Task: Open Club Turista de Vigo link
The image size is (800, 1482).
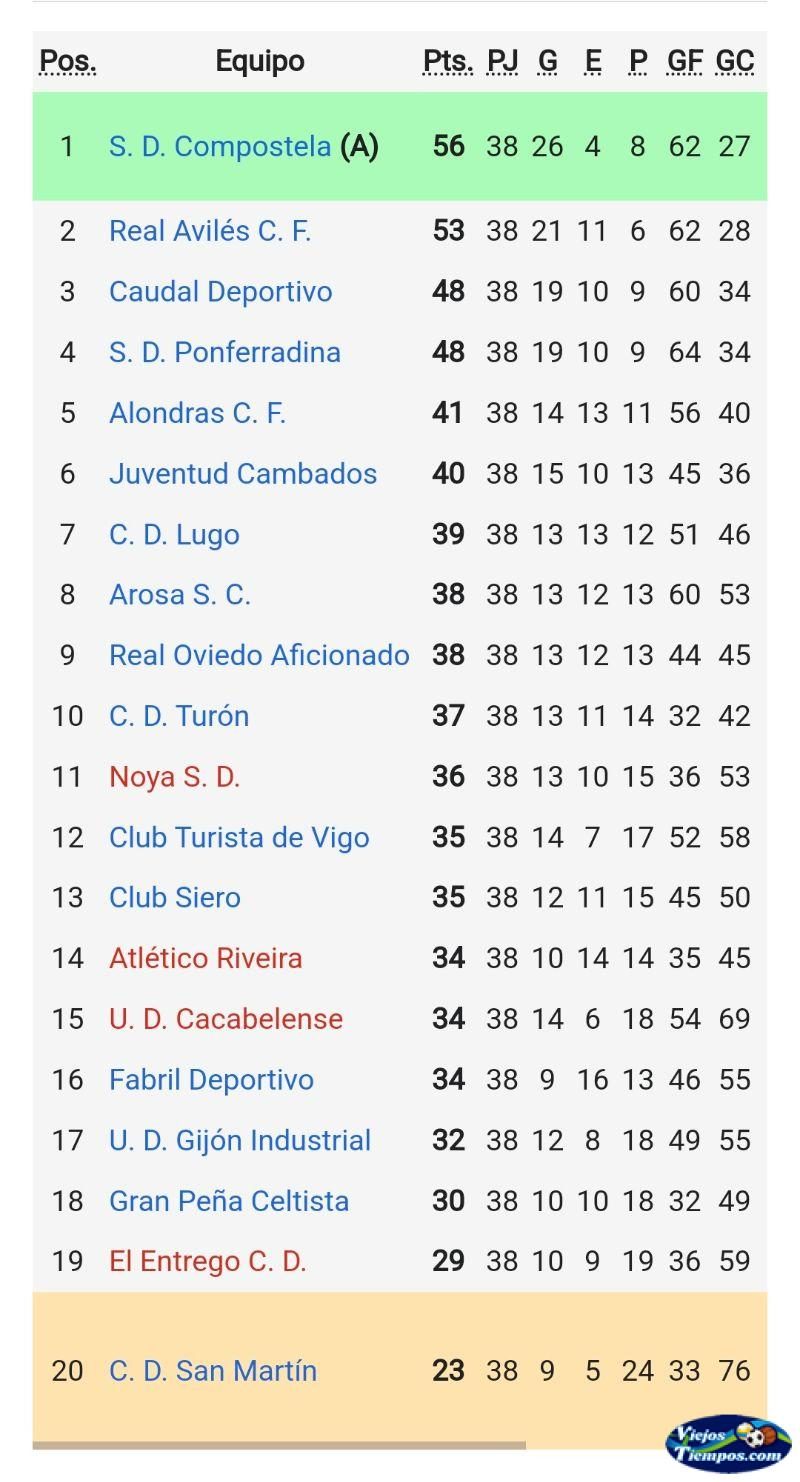Action: tap(239, 837)
